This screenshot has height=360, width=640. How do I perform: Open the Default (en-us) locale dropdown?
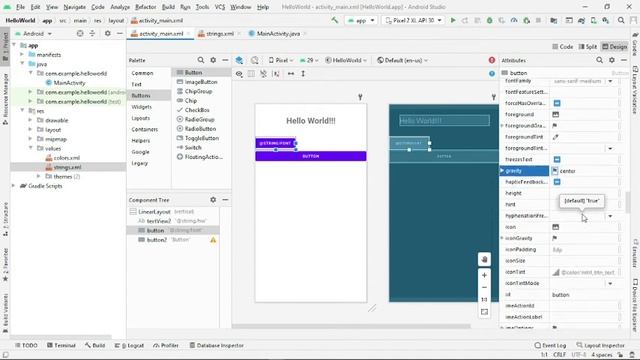(402, 60)
